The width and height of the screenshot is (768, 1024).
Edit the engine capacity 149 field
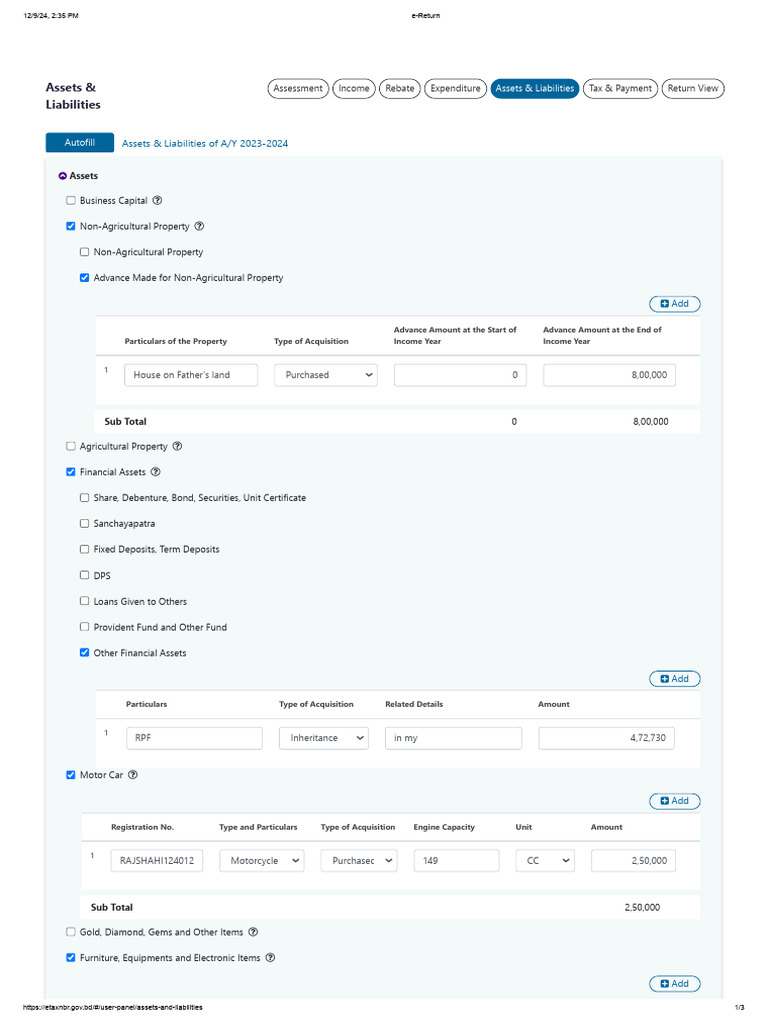[x=456, y=861]
